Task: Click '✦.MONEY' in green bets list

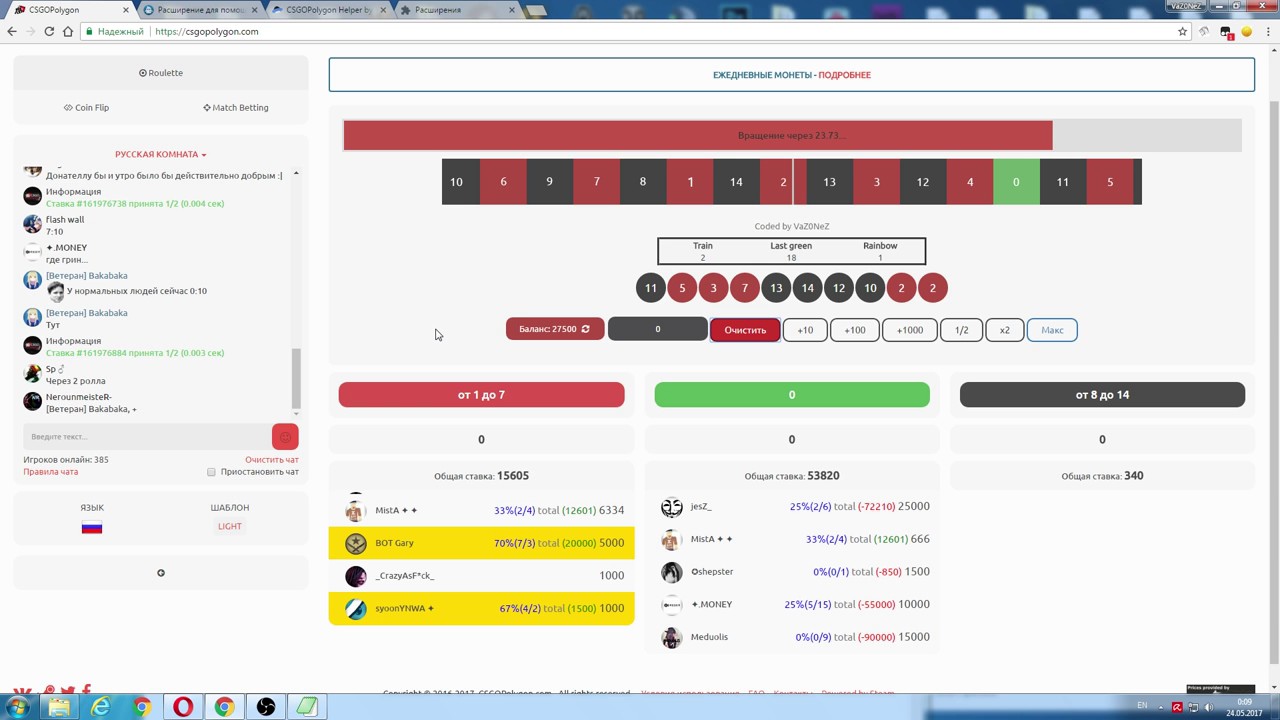Action: pos(711,604)
